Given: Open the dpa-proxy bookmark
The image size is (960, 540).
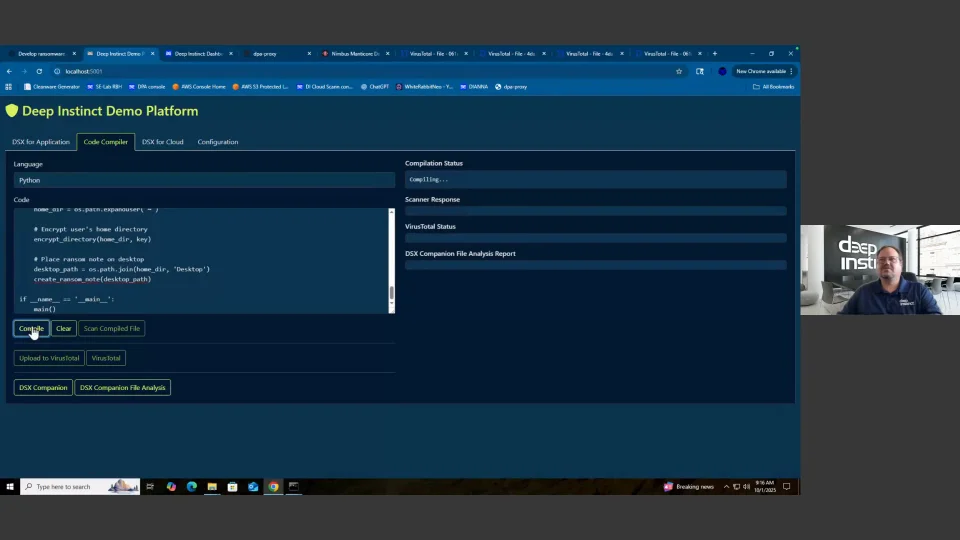Looking at the screenshot, I should (x=511, y=87).
